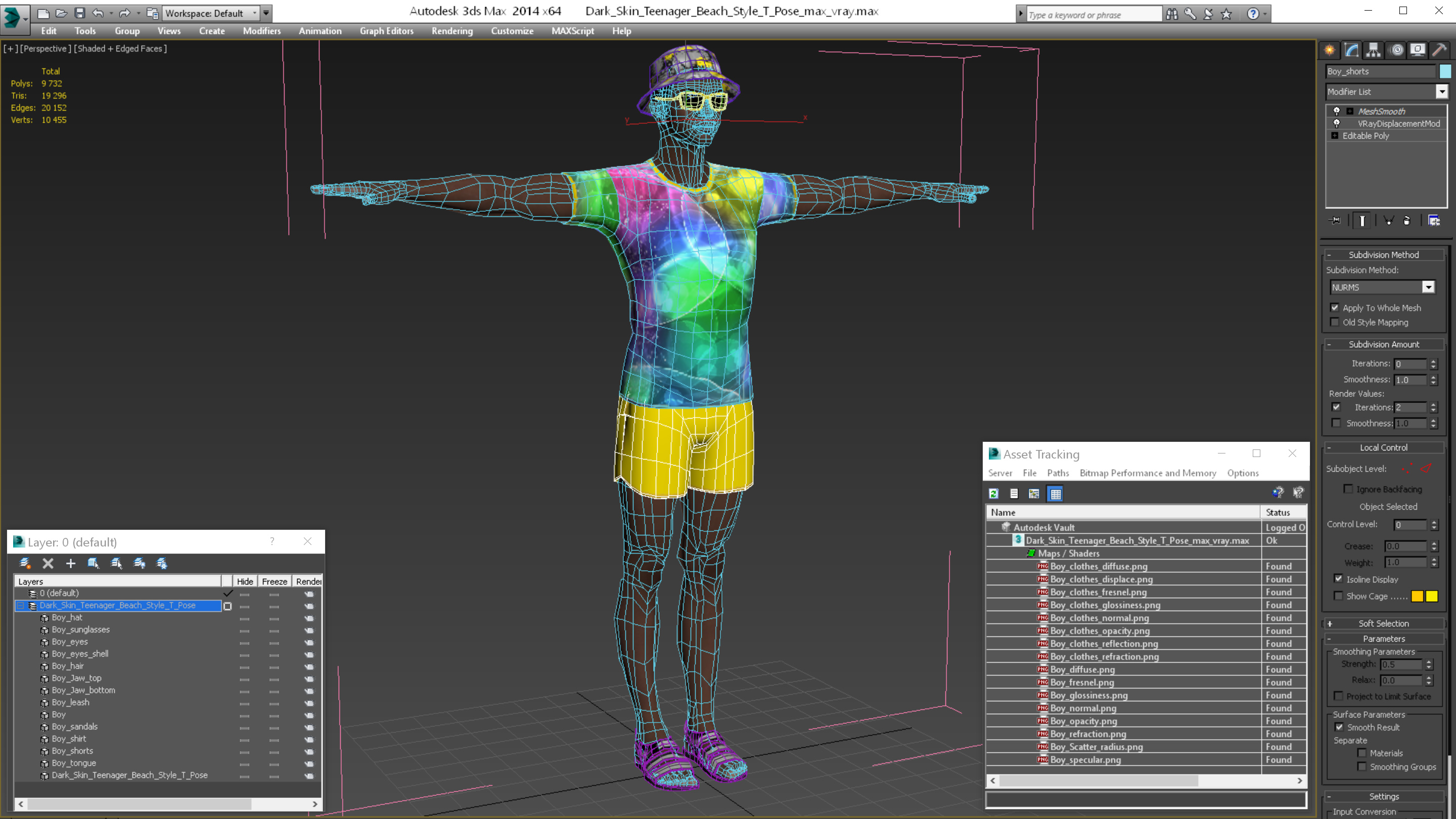Click the Undo arrow icon
This screenshot has height=819, width=1456.
point(98,13)
